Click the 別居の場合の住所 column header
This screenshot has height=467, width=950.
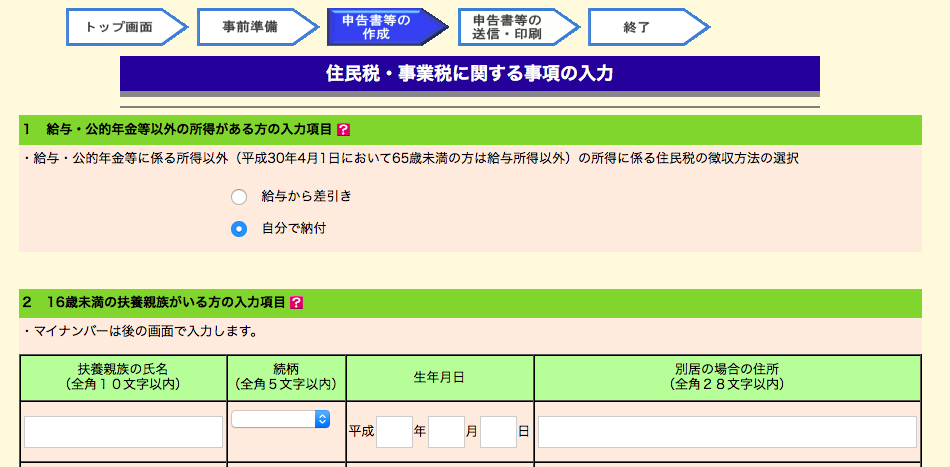click(728, 377)
